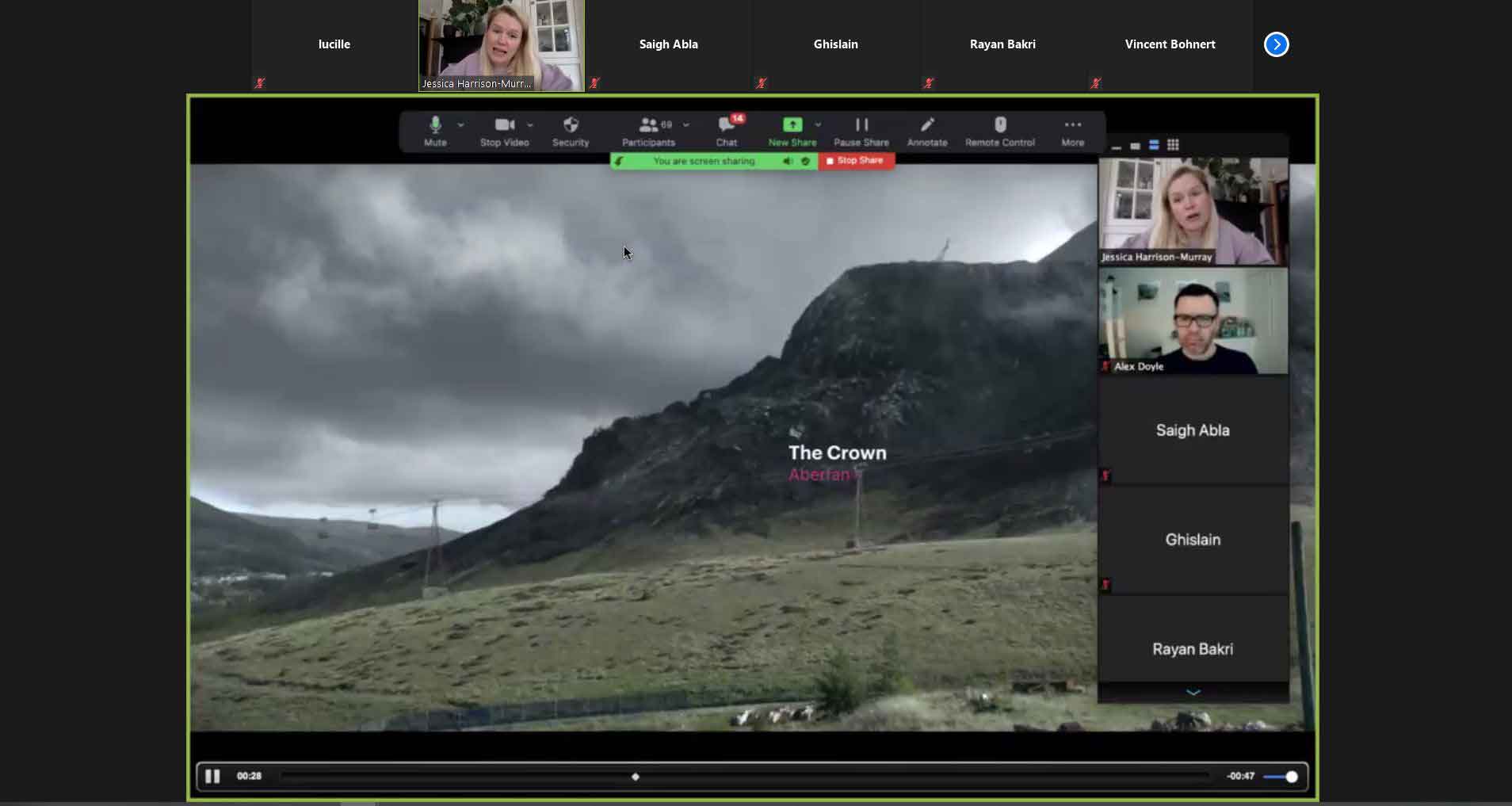
Task: Expand the arrow beside New Share
Action: 818,125
